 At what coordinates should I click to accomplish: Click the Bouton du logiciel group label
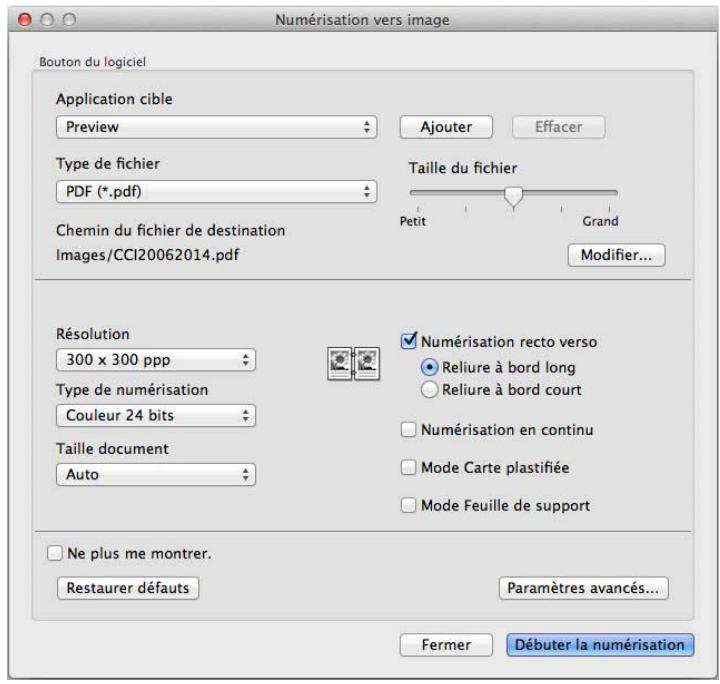point(92,62)
